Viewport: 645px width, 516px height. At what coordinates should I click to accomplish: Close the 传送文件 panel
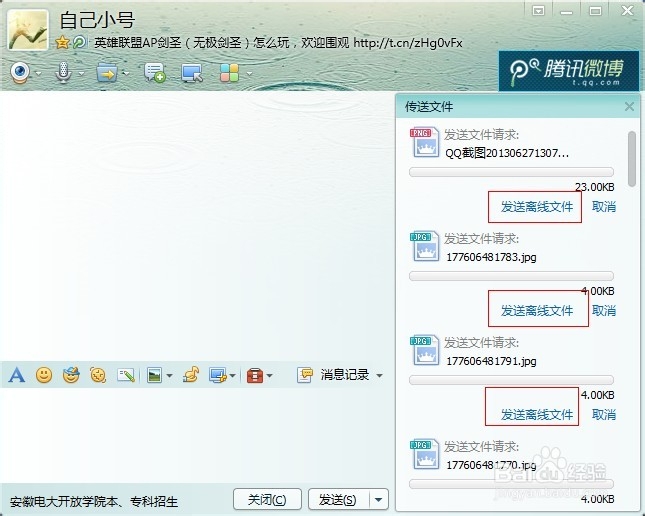pos(629,107)
